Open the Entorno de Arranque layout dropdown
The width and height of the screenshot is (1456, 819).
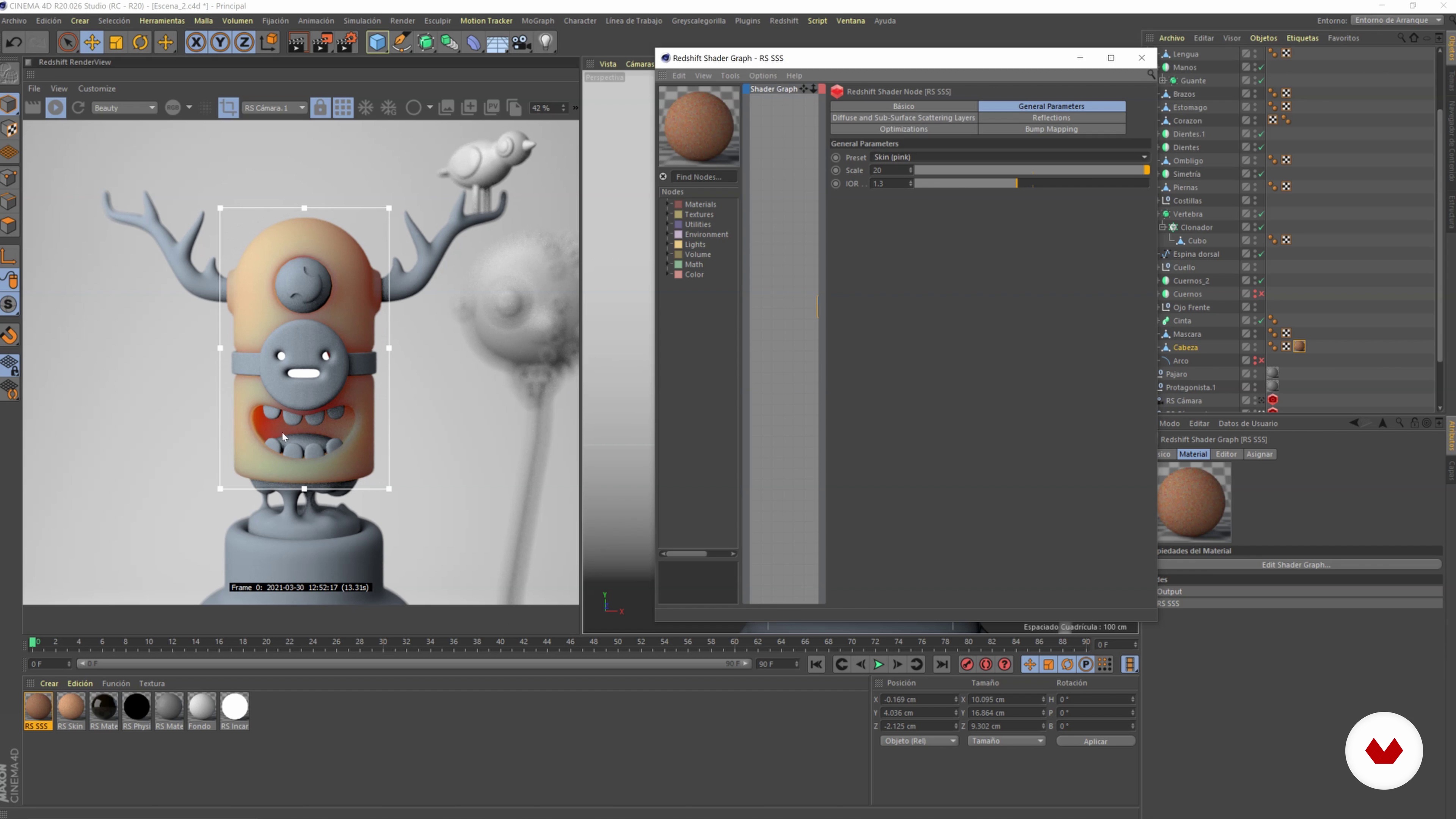[1396, 20]
